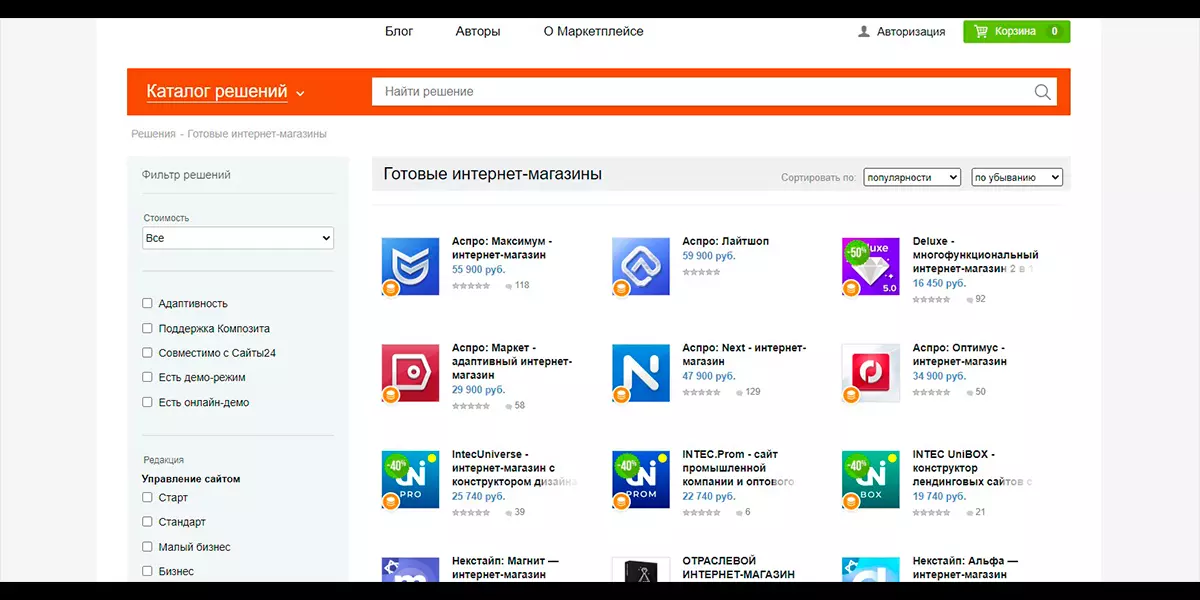
Task: Check the Старт edition checkbox
Action: [148, 497]
